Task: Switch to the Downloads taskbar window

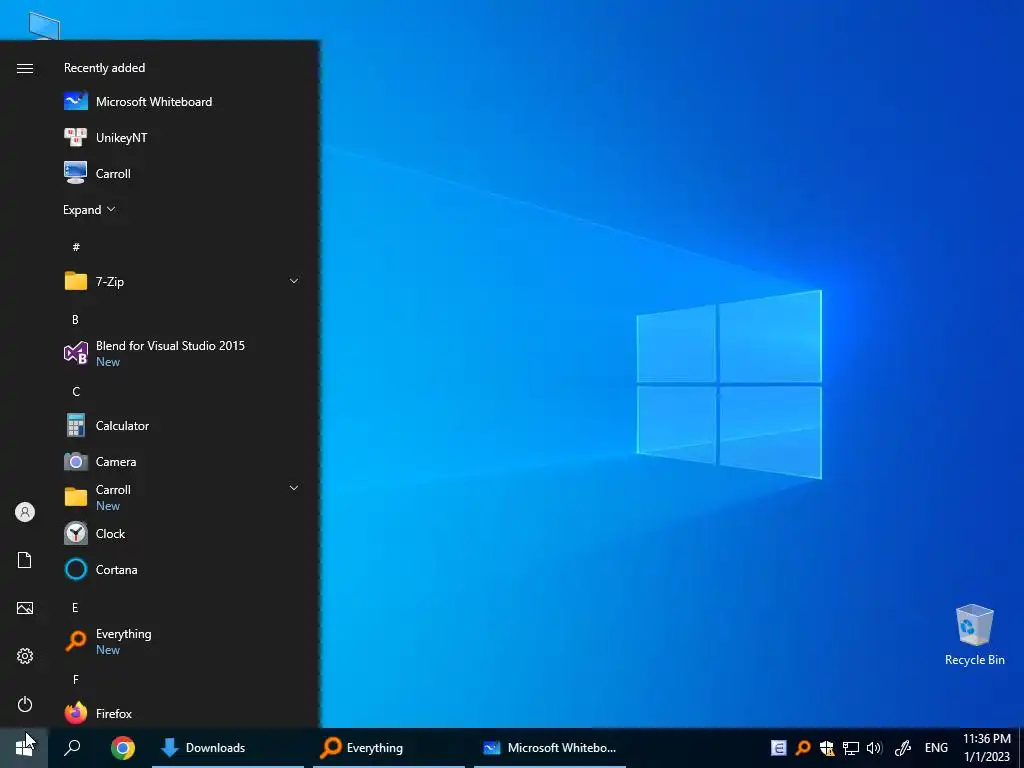Action: pos(228,748)
